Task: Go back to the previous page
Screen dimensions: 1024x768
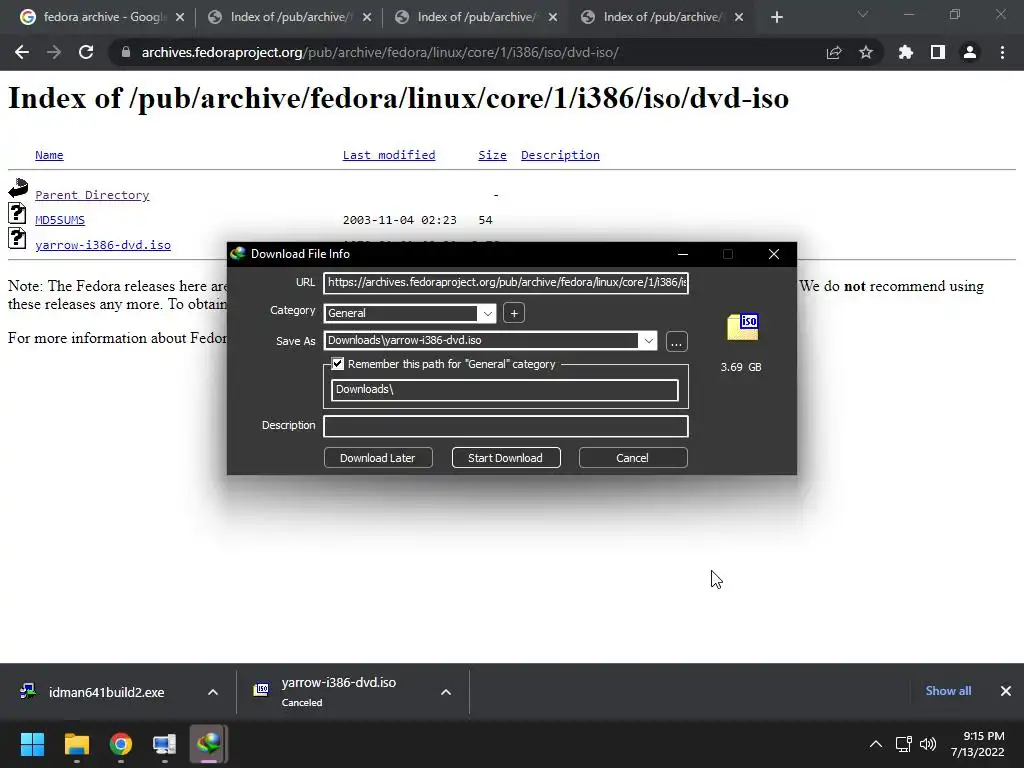Action: (22, 52)
